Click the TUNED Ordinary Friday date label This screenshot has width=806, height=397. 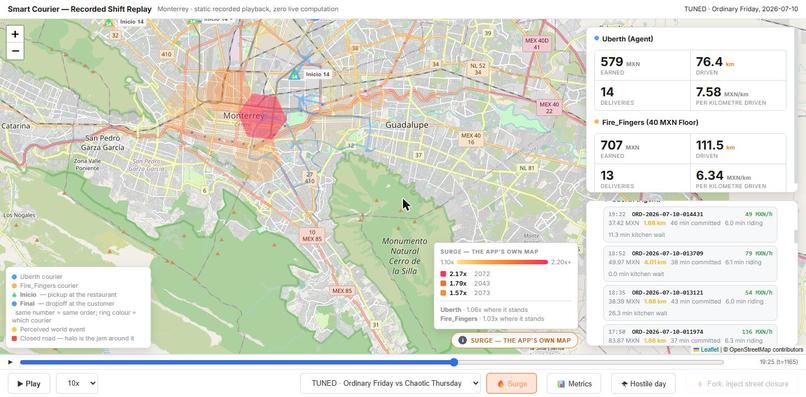(742, 9)
